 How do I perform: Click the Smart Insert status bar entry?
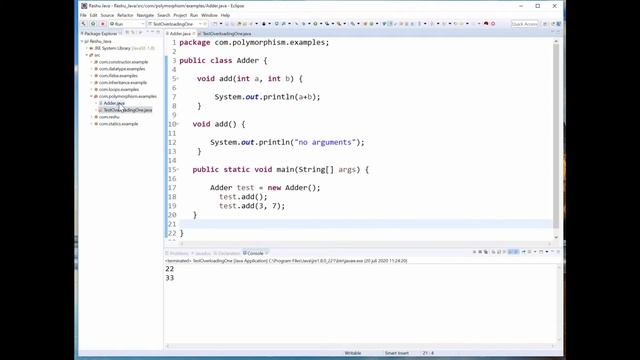[397, 353]
